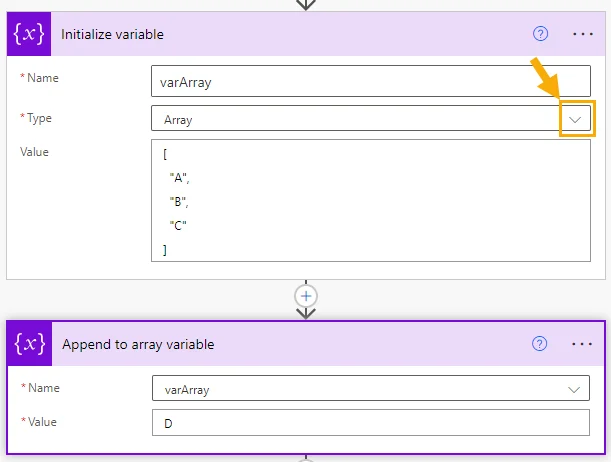Click the Name field in Initialize variable

pos(370,82)
